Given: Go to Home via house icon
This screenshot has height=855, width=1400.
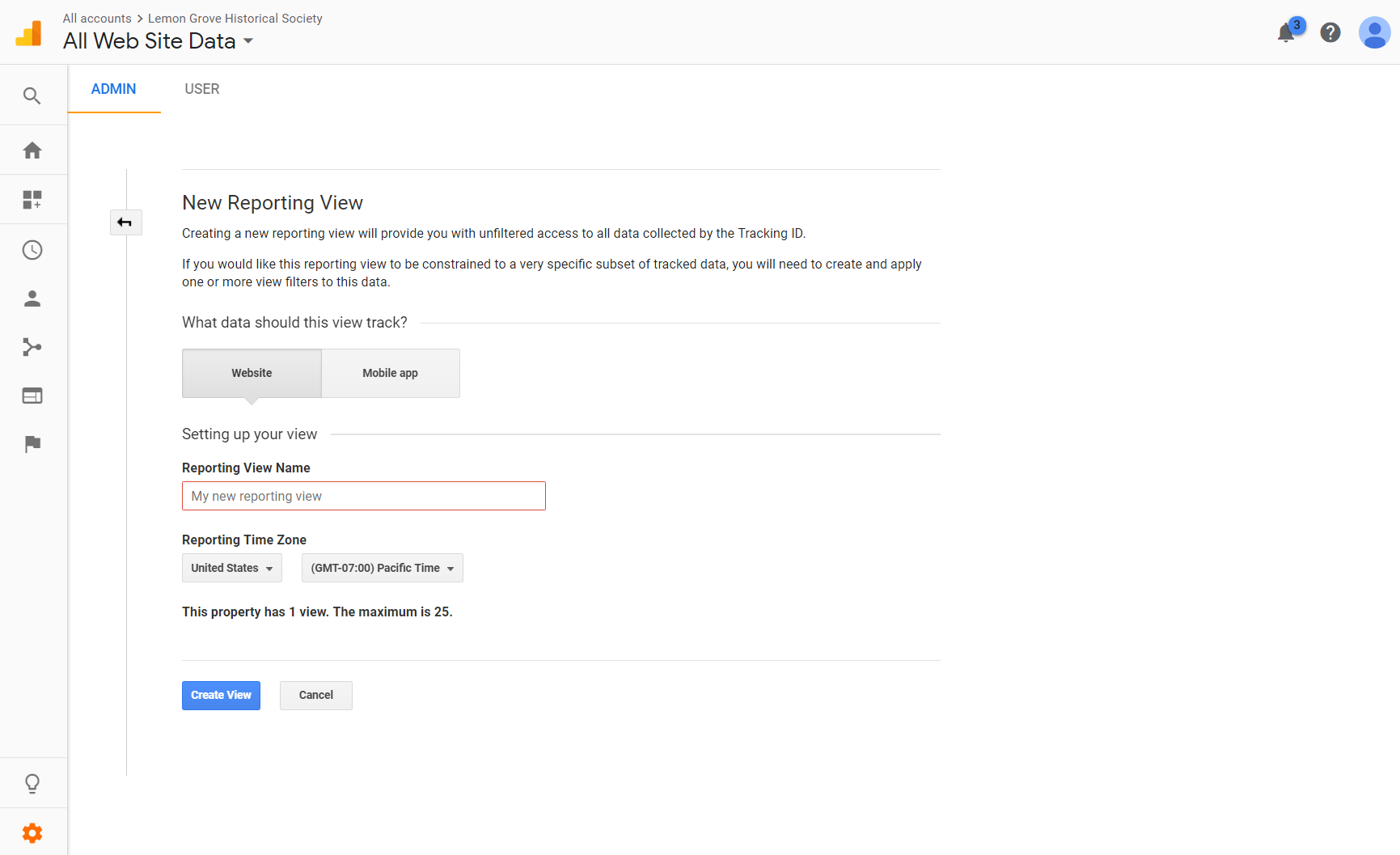Looking at the screenshot, I should pos(32,150).
